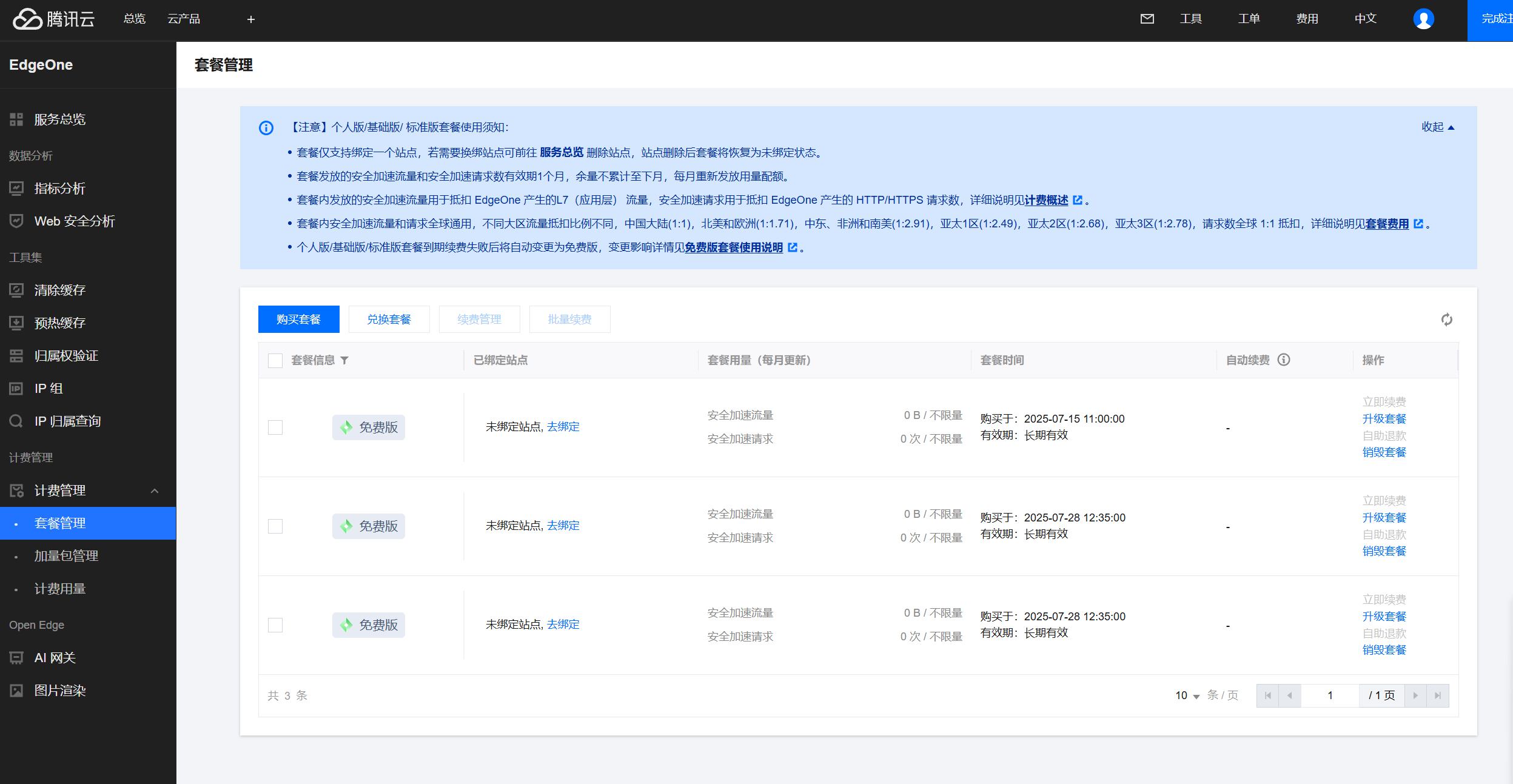The image size is (1513, 784).
Task: Click the Web 安全分析 shield icon
Action: 16,221
